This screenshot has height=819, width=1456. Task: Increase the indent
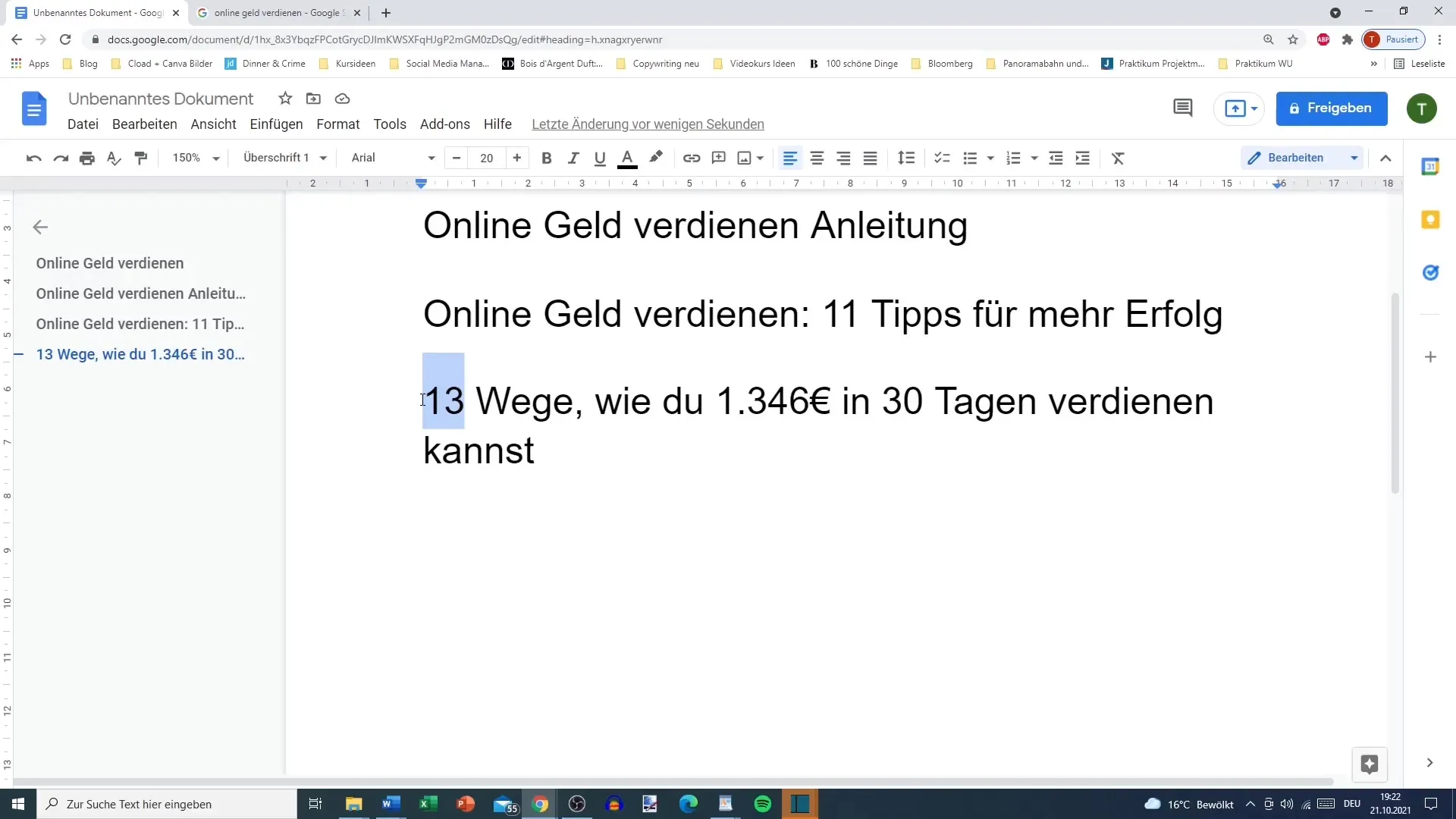point(1083,158)
